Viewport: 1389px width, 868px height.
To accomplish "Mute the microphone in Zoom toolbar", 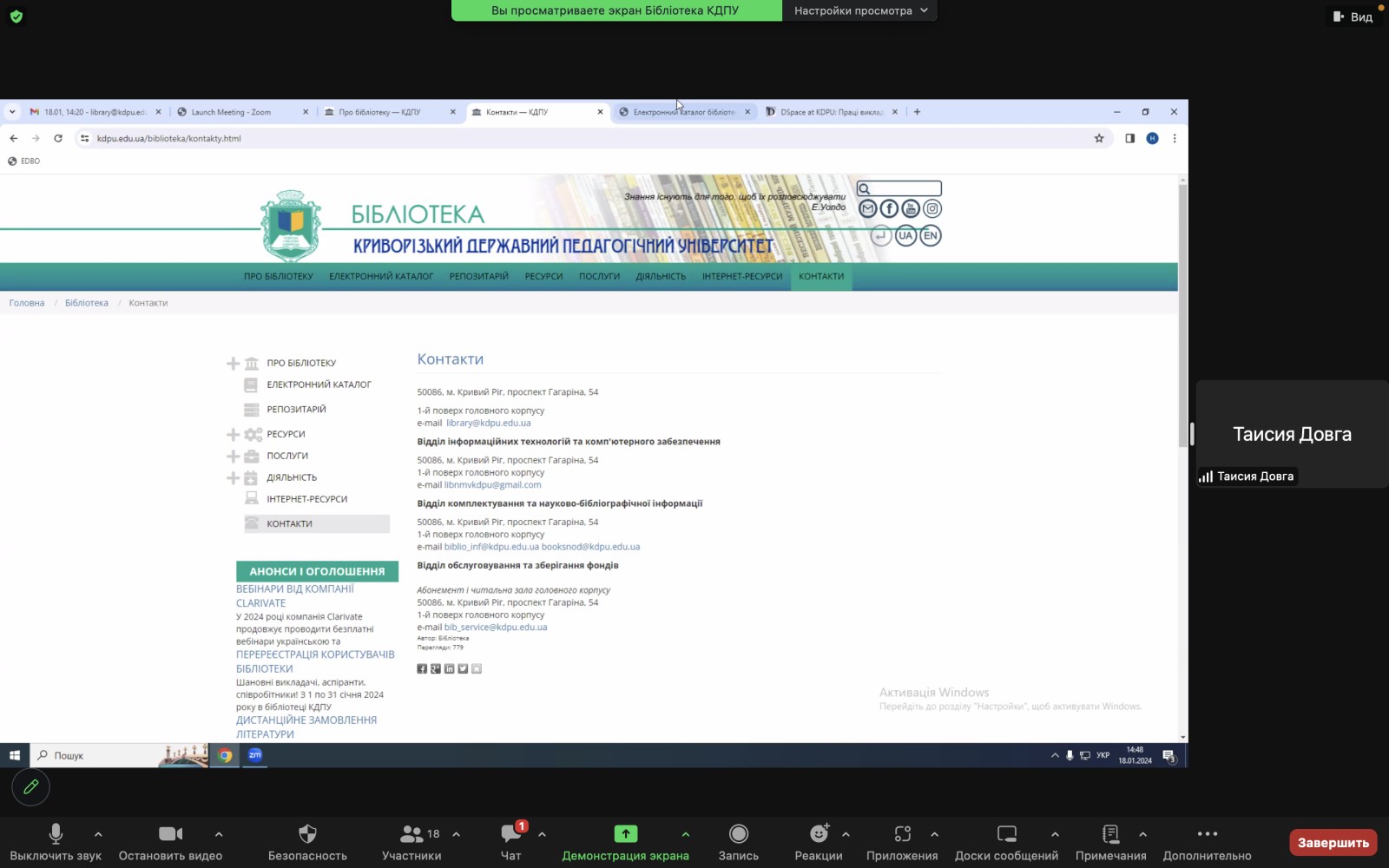I will click(56, 842).
